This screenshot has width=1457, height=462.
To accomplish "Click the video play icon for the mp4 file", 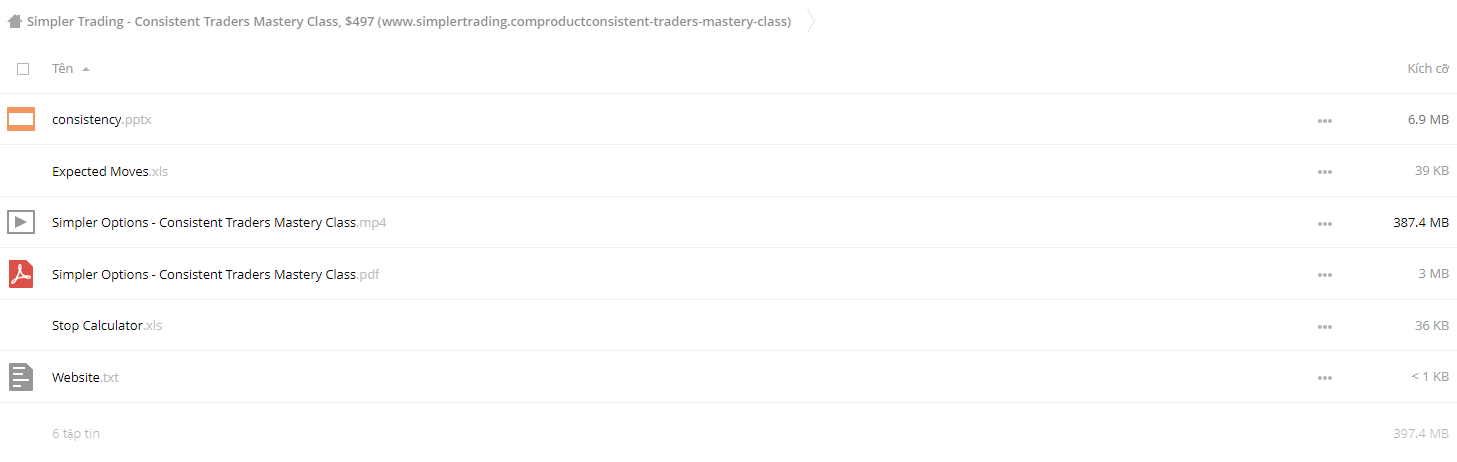I will (21, 222).
